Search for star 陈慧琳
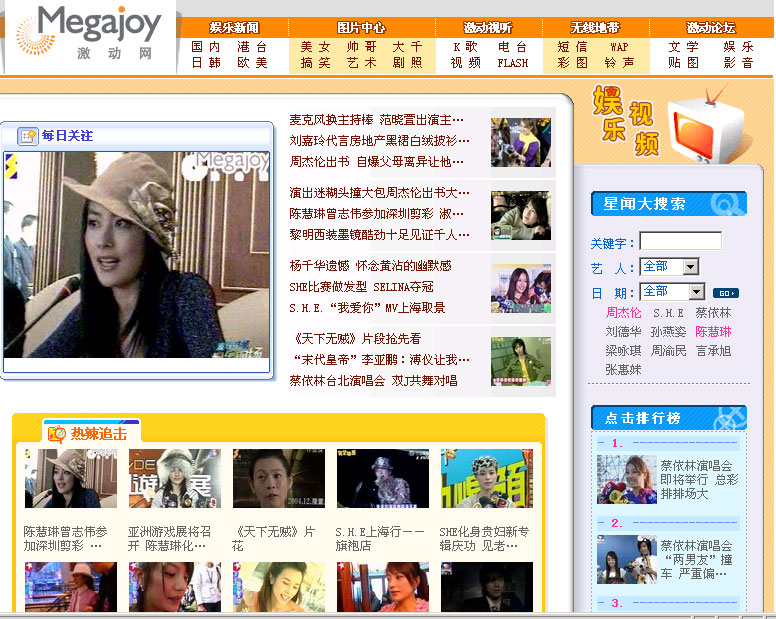The height and width of the screenshot is (619, 776). (713, 332)
